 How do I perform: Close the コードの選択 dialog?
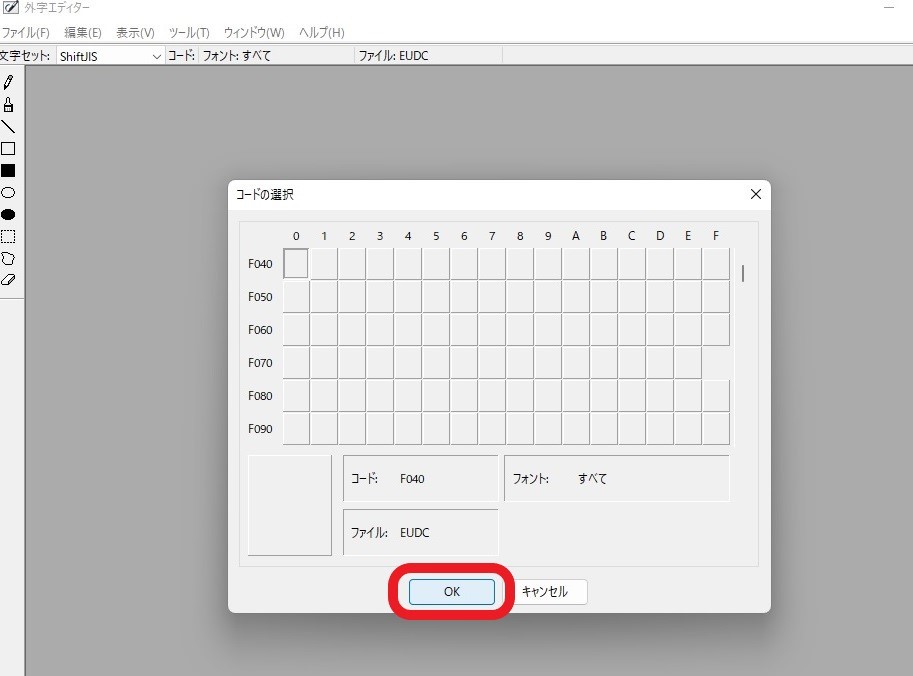(756, 194)
